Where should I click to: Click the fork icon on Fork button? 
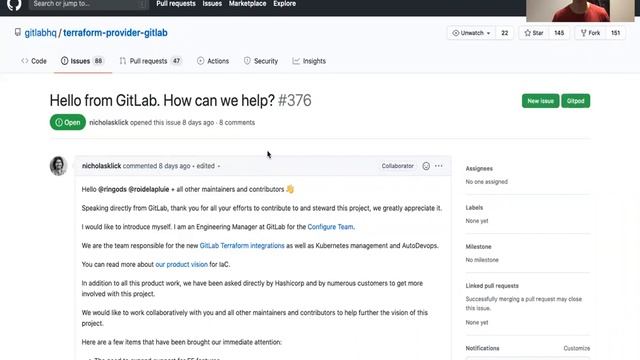coord(584,33)
